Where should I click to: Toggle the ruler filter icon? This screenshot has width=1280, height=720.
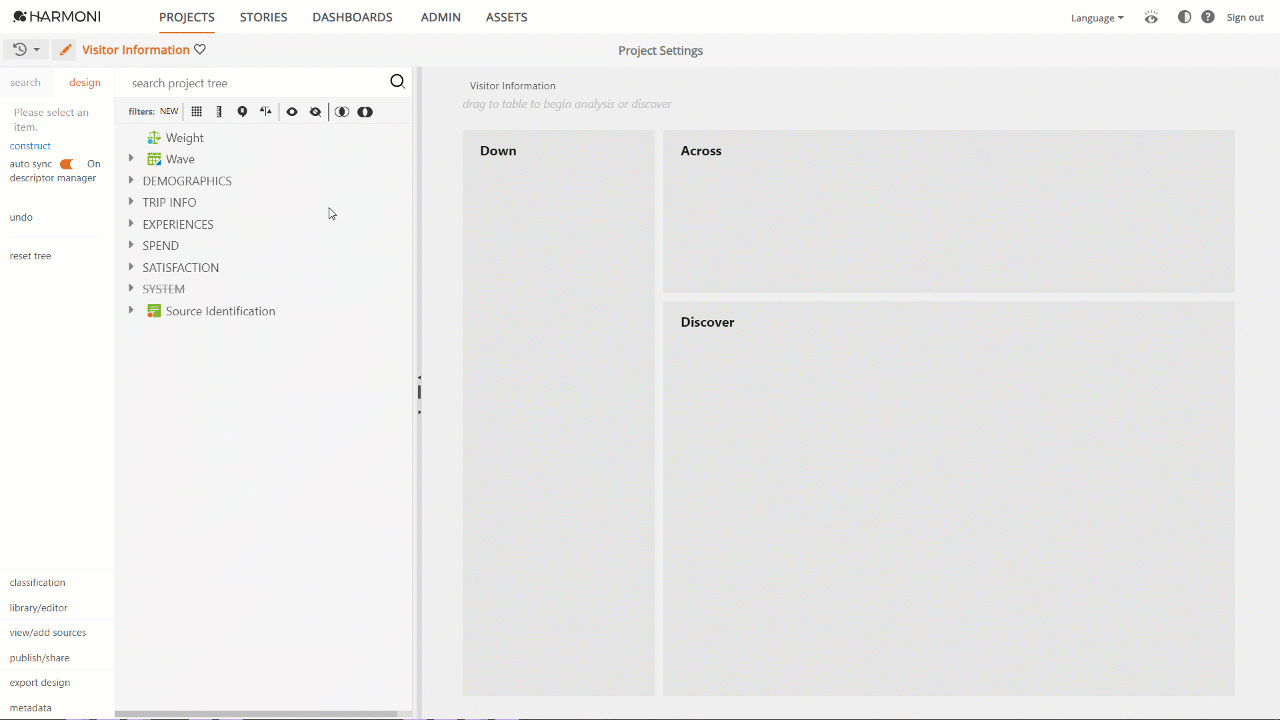pyautogui.click(x=219, y=112)
